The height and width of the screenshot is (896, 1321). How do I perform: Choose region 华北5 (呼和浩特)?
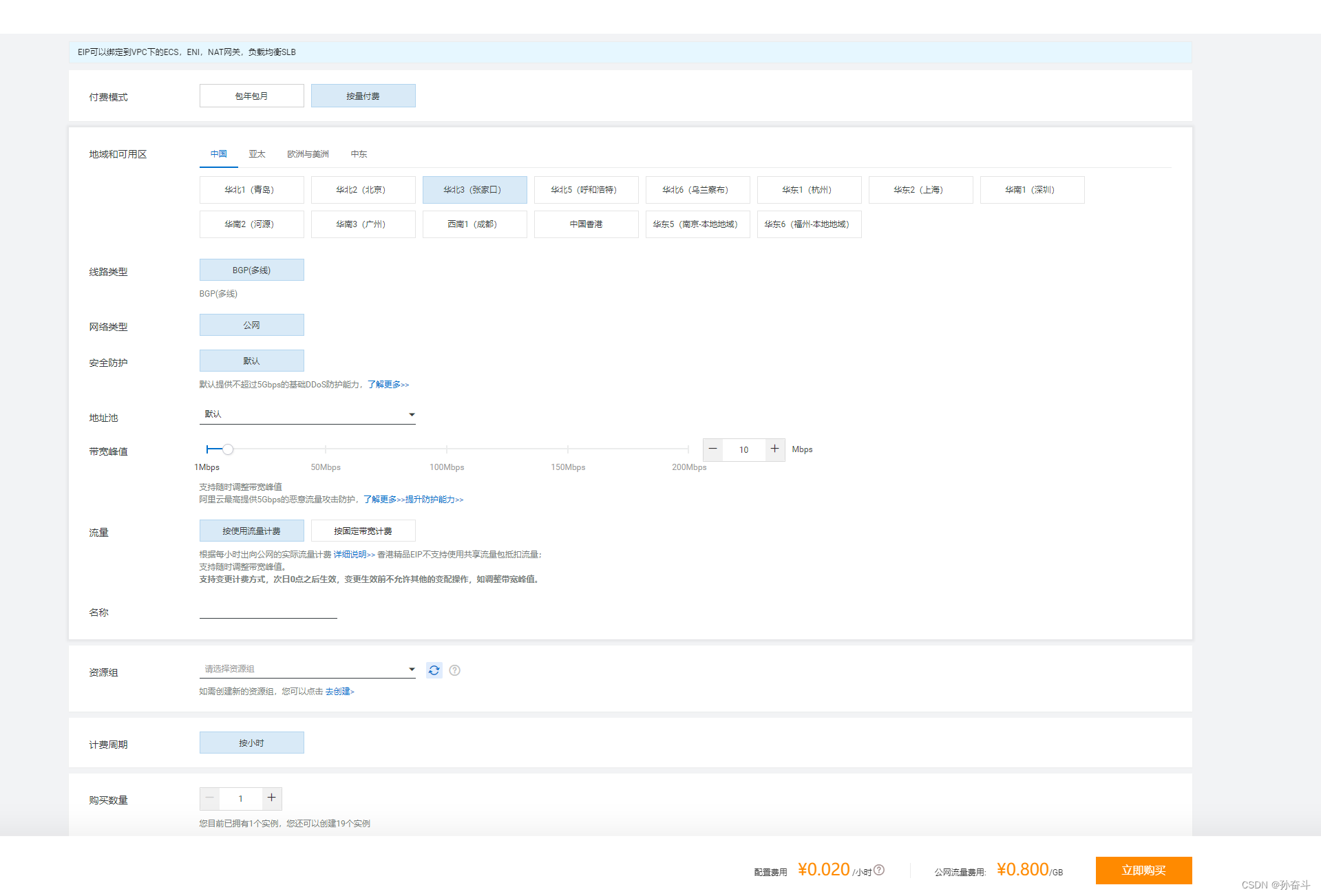[586, 190]
